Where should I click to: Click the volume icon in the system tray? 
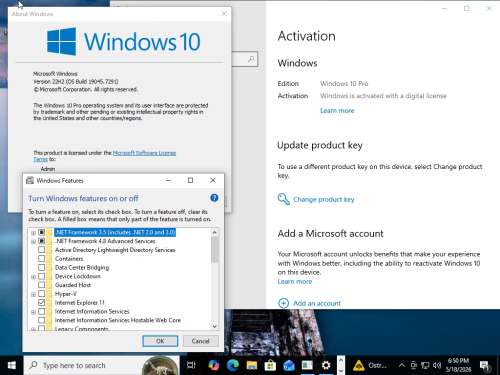tap(437, 365)
